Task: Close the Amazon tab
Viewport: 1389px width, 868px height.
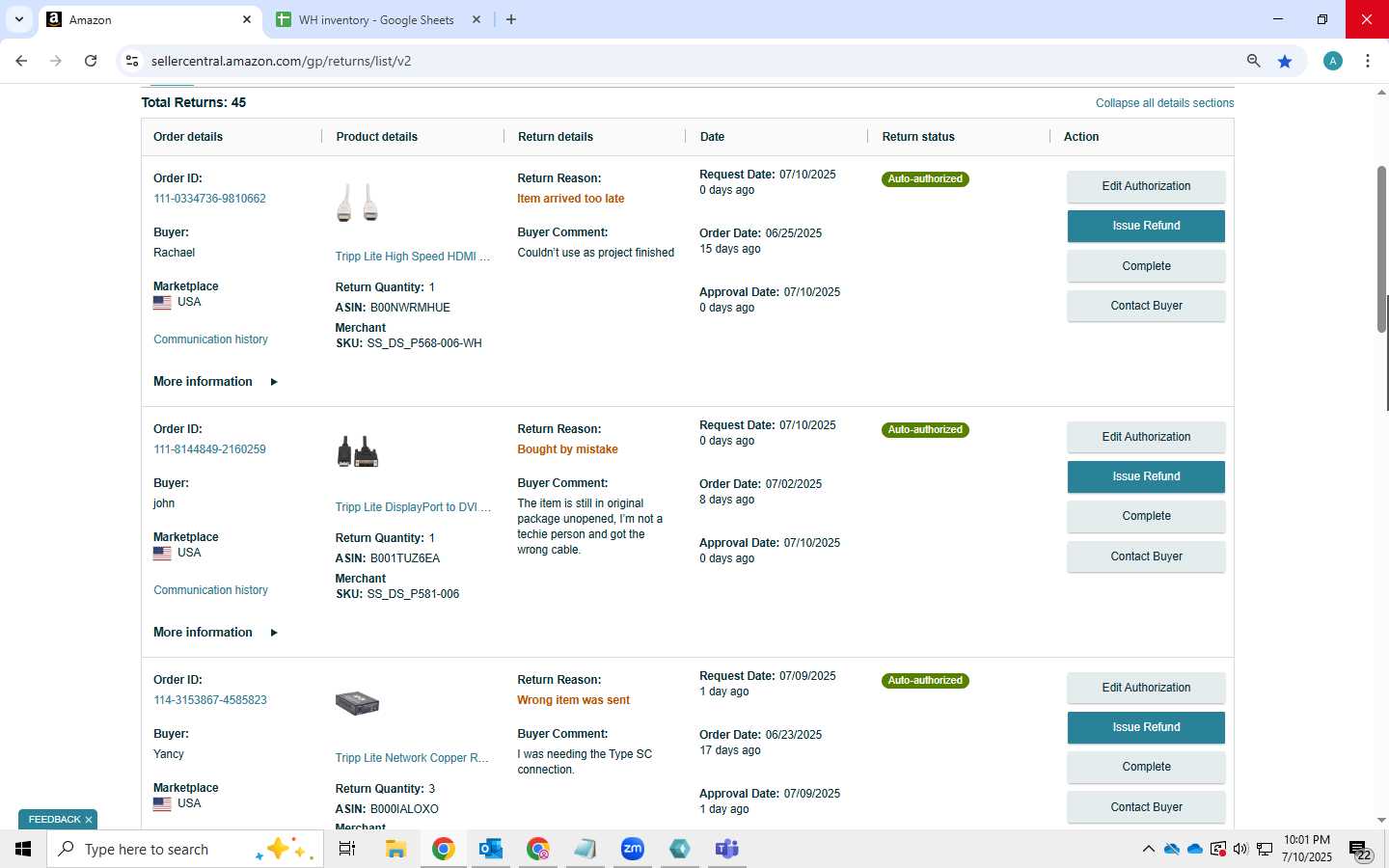Action: point(247,19)
